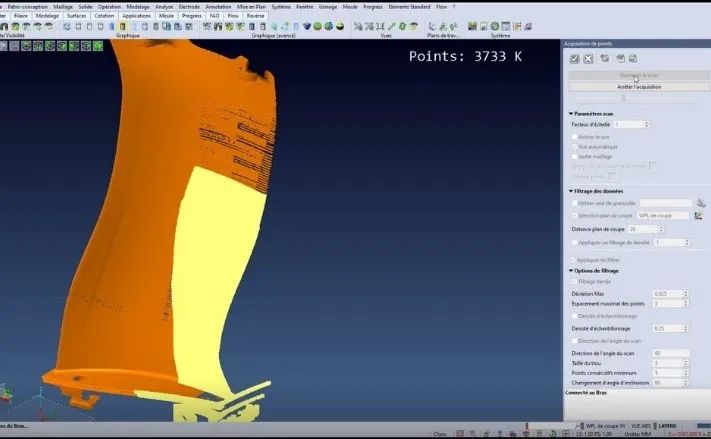This screenshot has width=711, height=439.
Task: Click the last bright green view cube icon
Action: click(98, 46)
